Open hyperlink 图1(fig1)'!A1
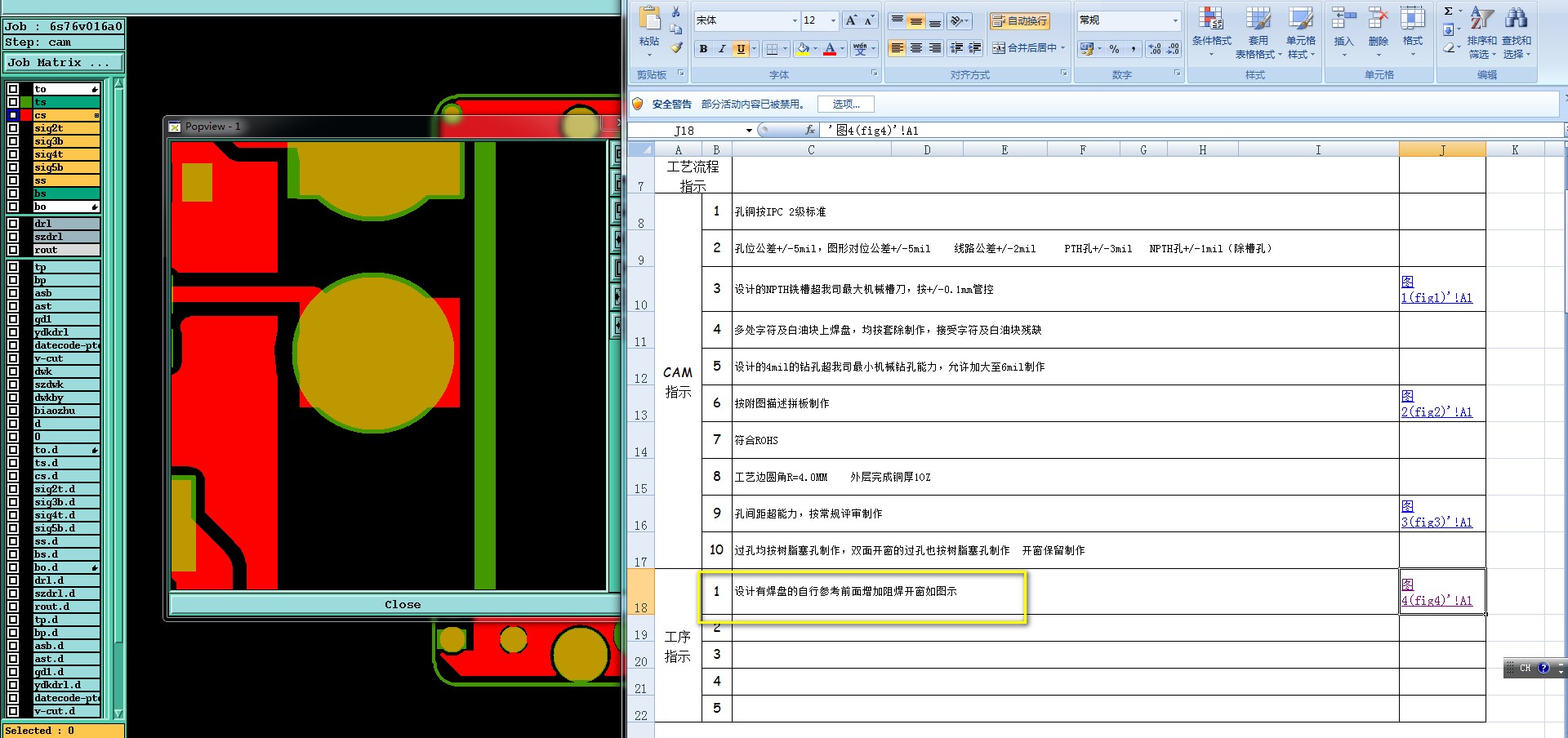1568x738 pixels. point(1437,290)
